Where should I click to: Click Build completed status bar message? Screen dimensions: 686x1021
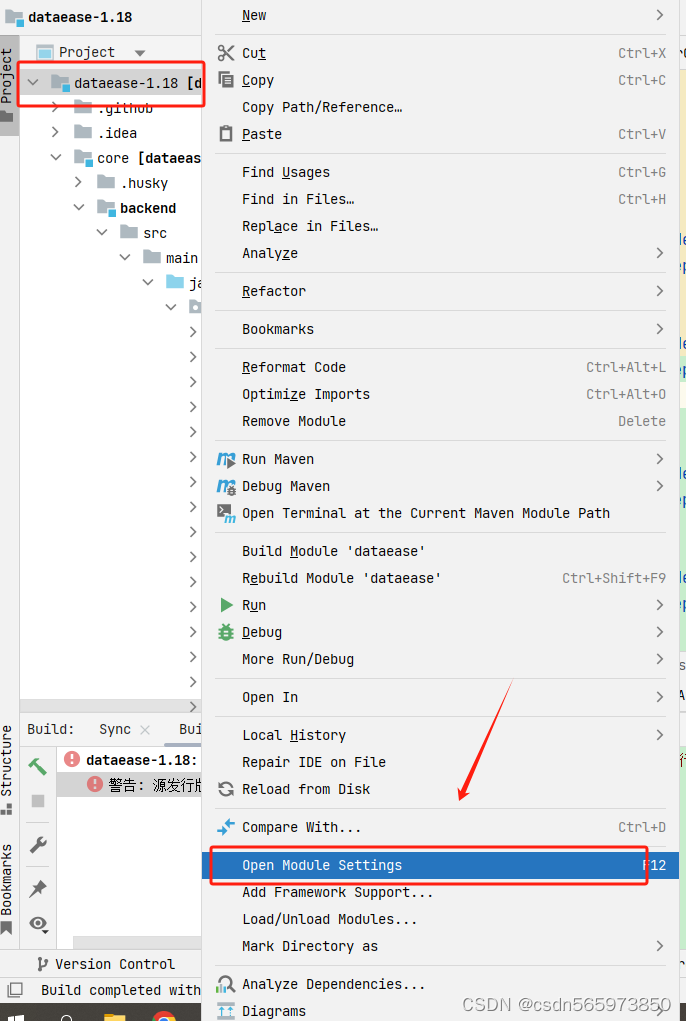click(120, 990)
